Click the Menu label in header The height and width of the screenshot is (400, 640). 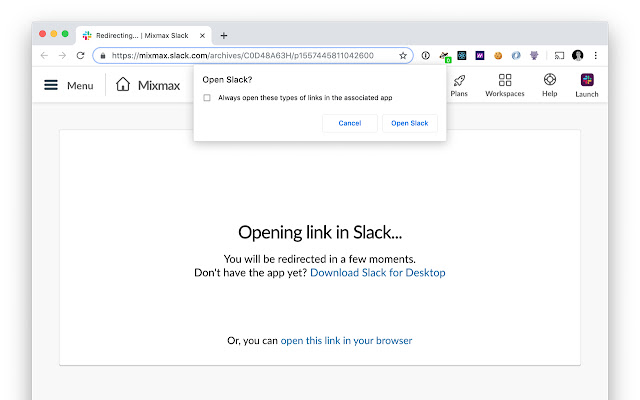(x=80, y=86)
